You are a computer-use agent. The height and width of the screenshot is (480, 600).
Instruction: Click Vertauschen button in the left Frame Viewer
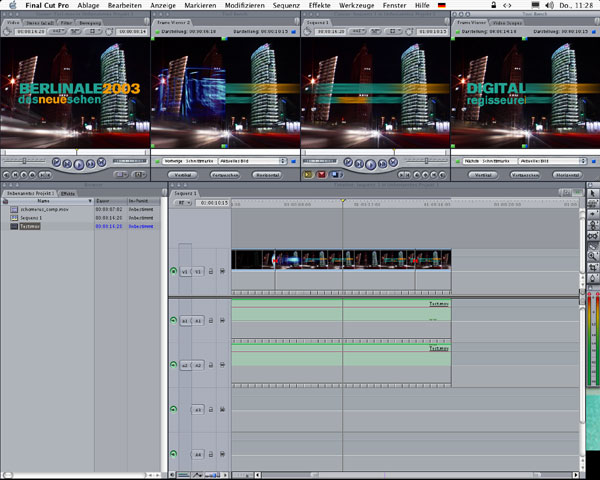click(x=225, y=175)
